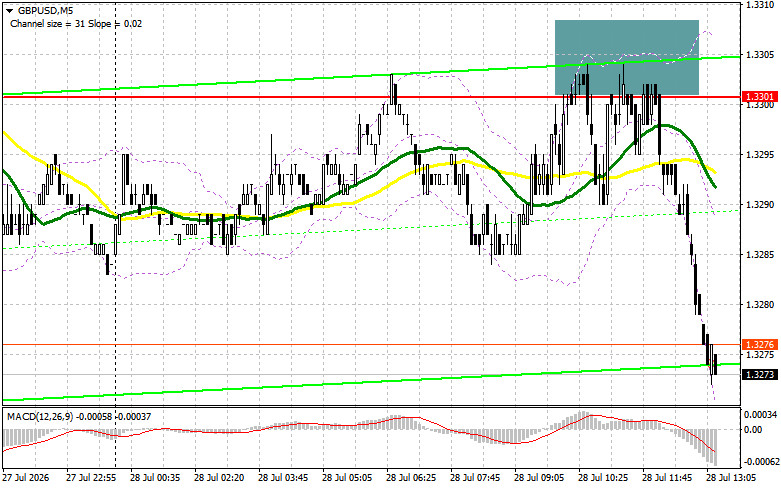This screenshot has width=781, height=489.
Task: Click the teal shaded rectangle zone
Action: [627, 57]
